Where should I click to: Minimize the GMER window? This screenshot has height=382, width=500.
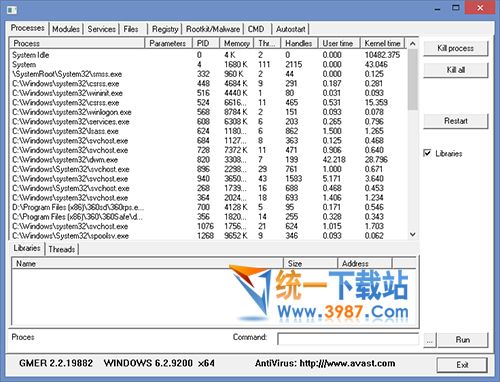437,8
